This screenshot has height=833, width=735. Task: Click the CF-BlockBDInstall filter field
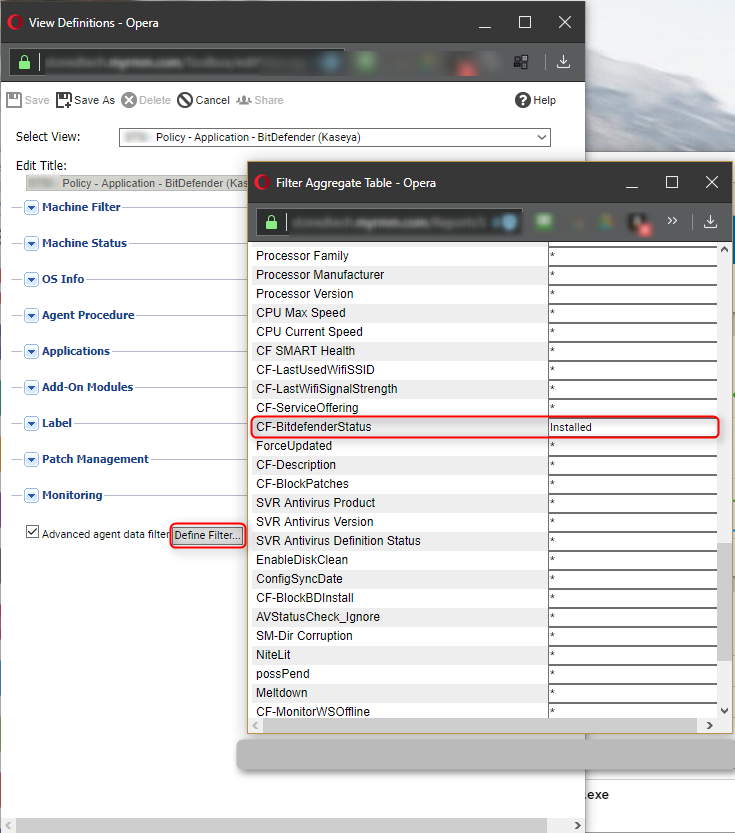click(x=633, y=598)
